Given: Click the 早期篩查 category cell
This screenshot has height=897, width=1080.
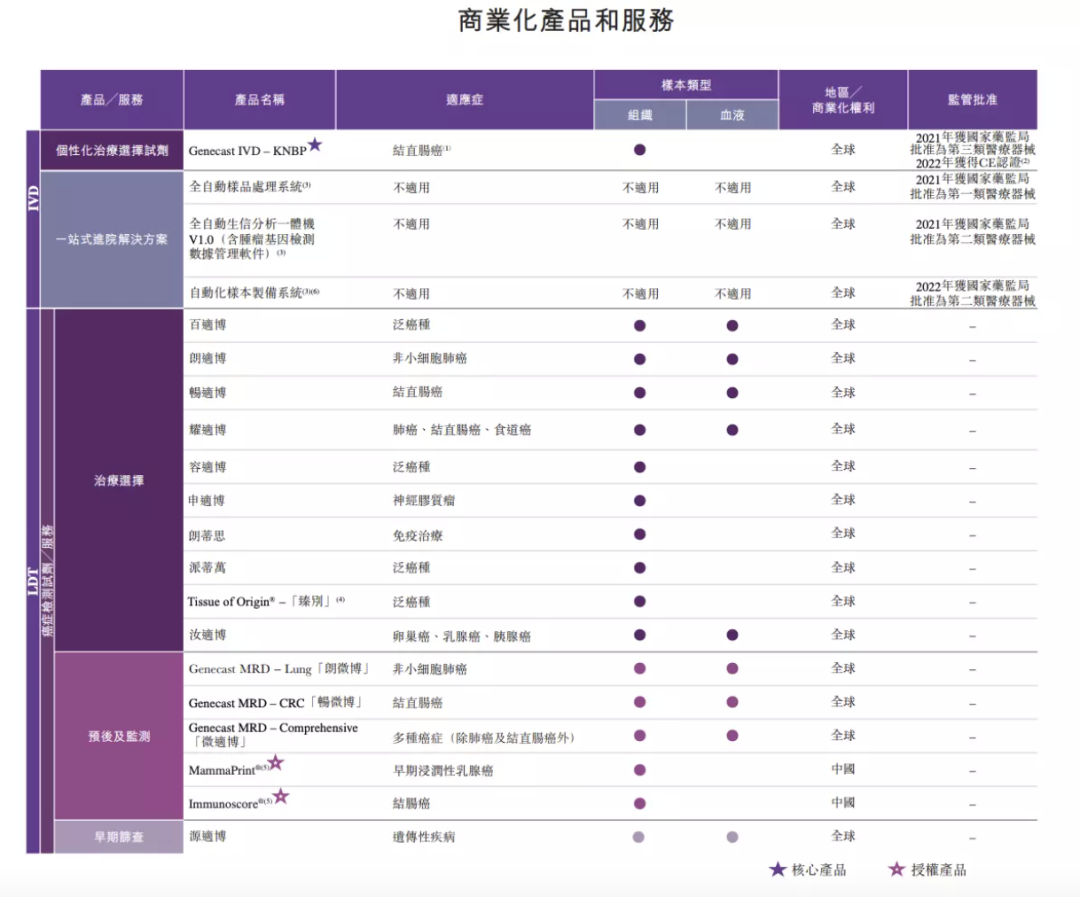Looking at the screenshot, I should (119, 837).
